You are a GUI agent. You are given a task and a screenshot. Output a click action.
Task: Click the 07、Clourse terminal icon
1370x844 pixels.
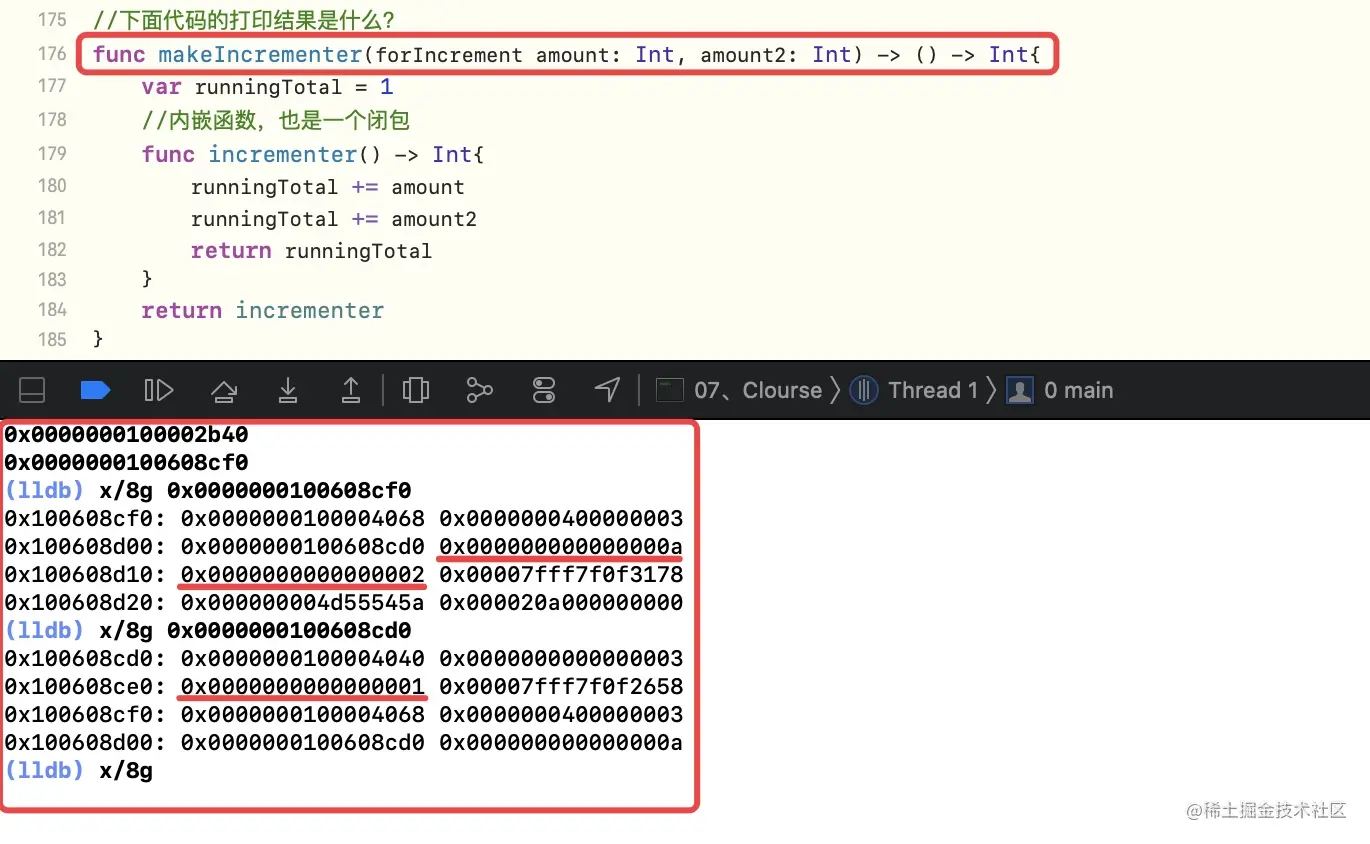(x=669, y=390)
